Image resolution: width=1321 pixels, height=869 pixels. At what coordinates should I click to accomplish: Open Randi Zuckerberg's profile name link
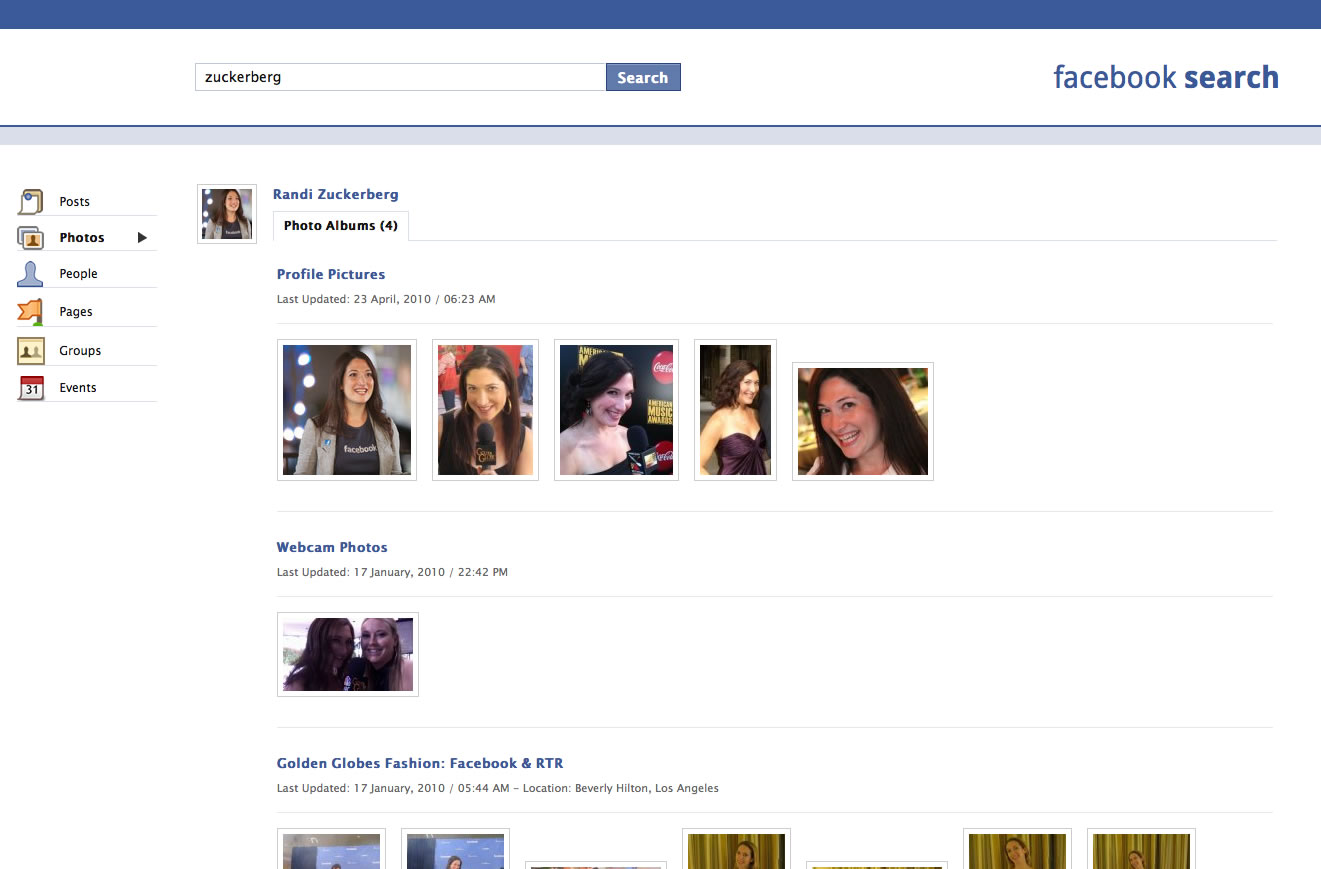click(336, 194)
